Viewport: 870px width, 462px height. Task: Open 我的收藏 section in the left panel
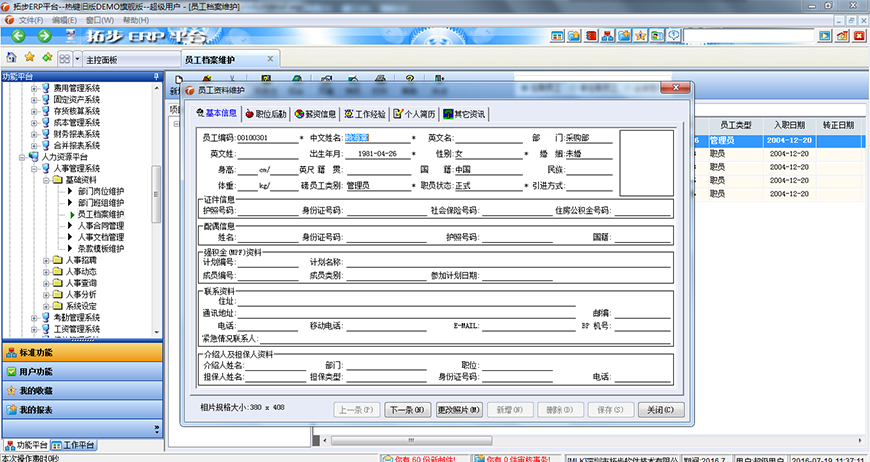(80, 390)
